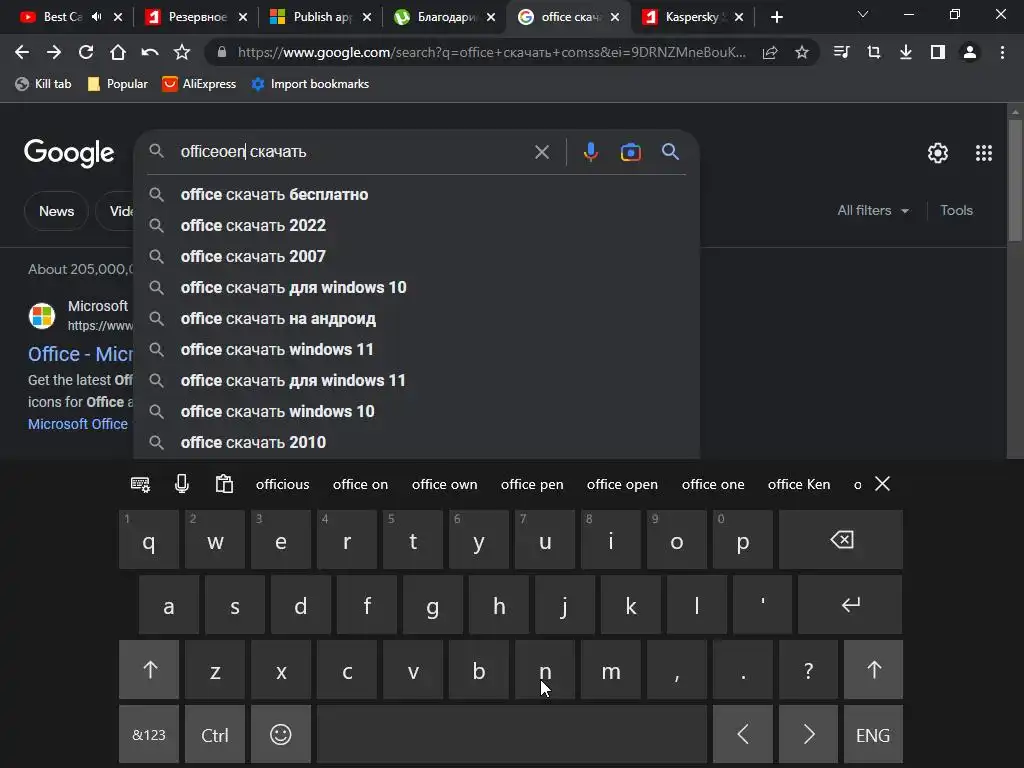Open the media control playlist icon
1024x768 pixels.
pyautogui.click(x=842, y=52)
